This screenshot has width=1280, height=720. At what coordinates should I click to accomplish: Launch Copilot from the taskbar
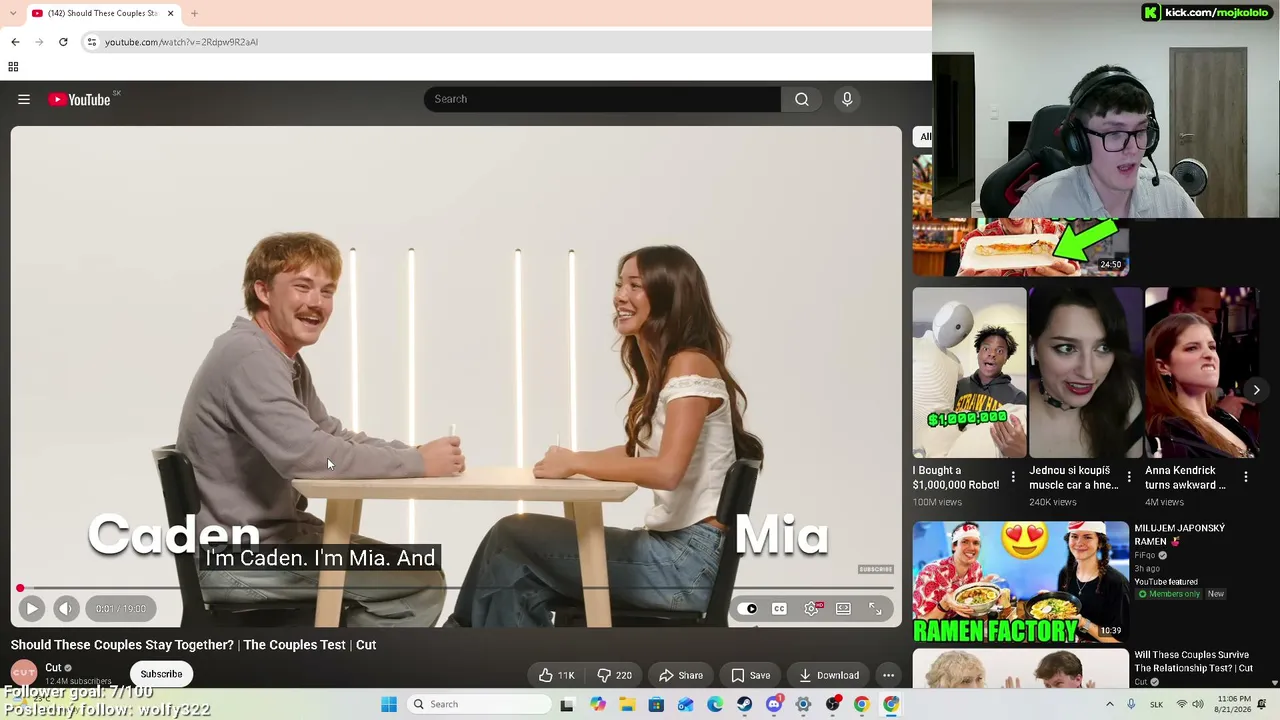597,704
